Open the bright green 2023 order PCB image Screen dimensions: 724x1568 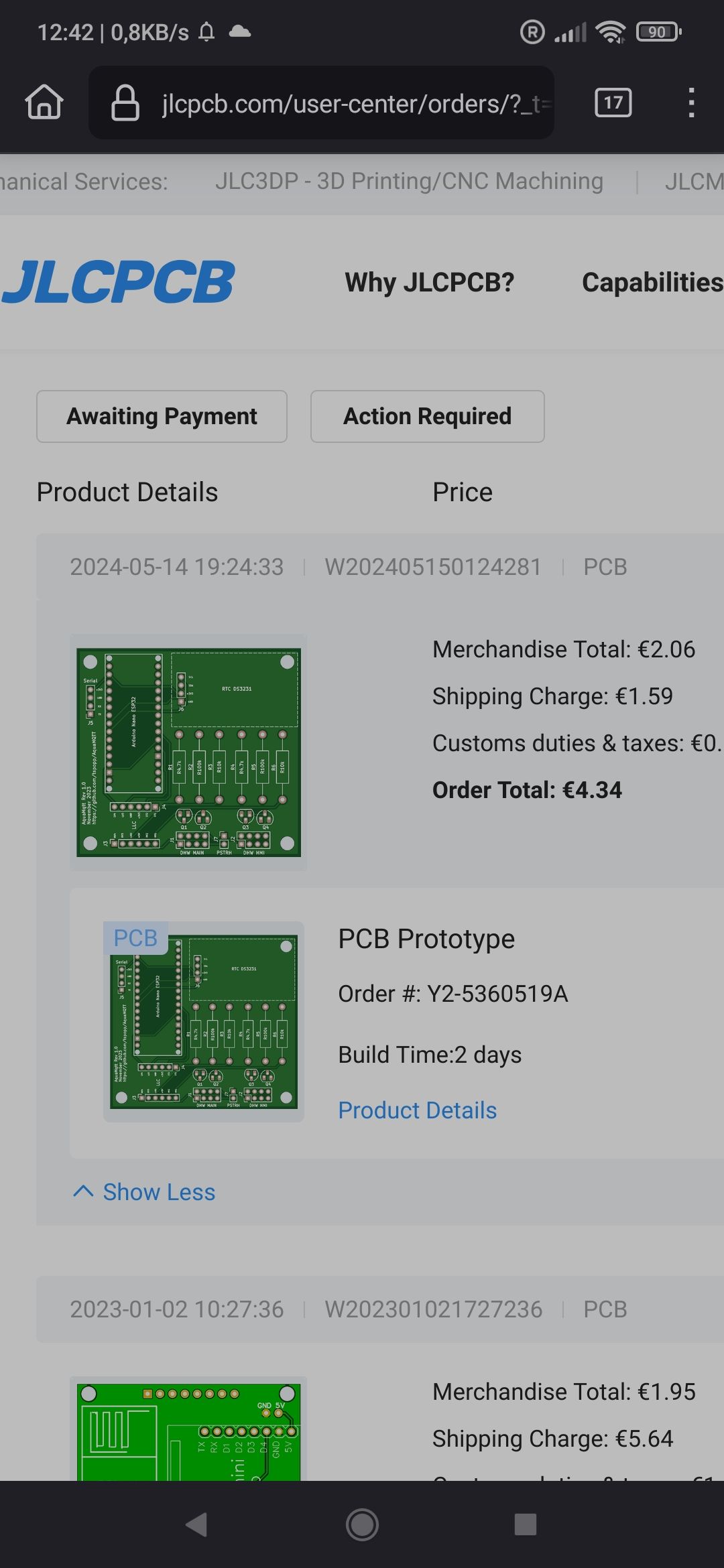pyautogui.click(x=188, y=1431)
